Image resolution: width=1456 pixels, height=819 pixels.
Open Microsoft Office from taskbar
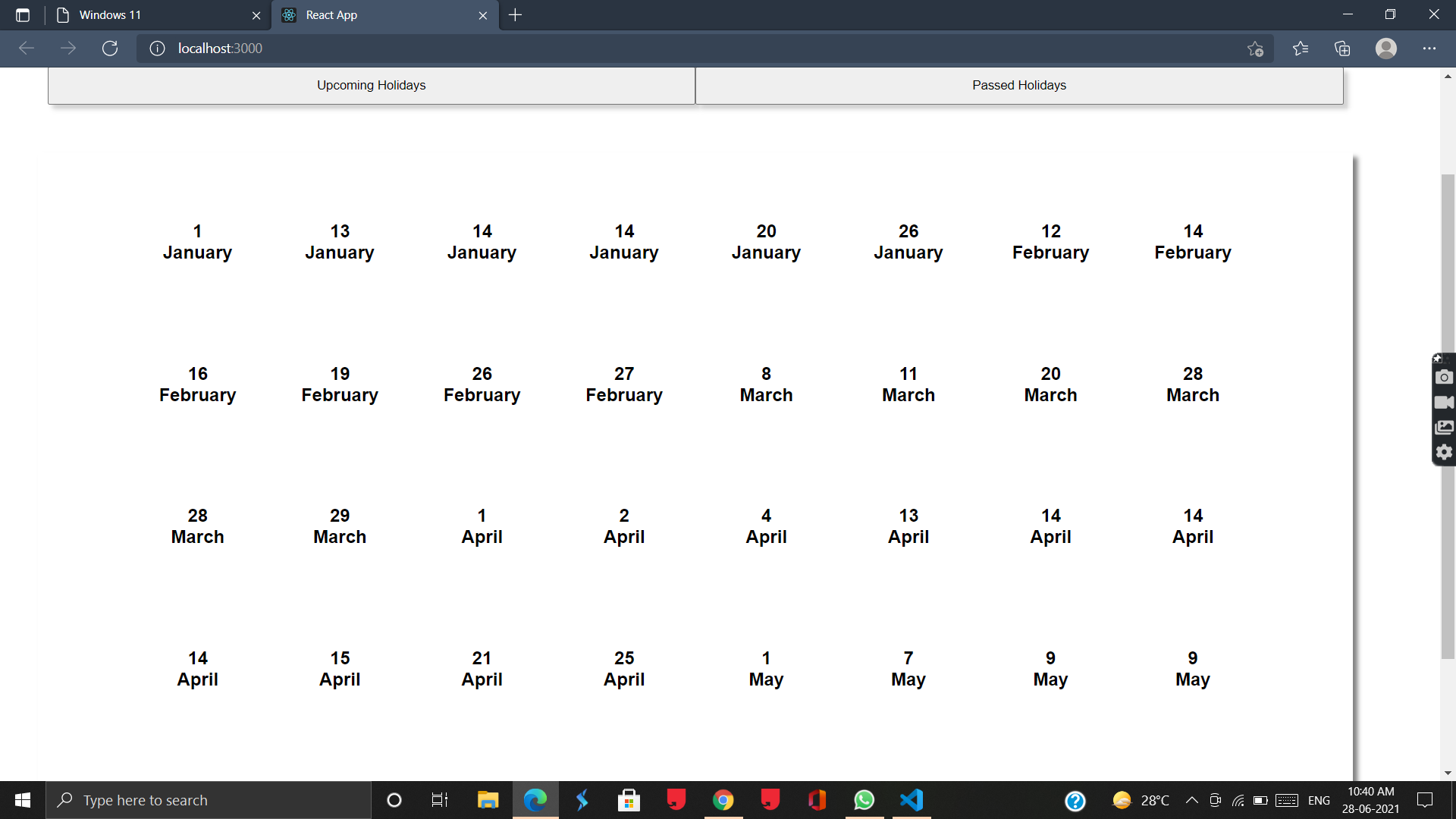coord(817,800)
